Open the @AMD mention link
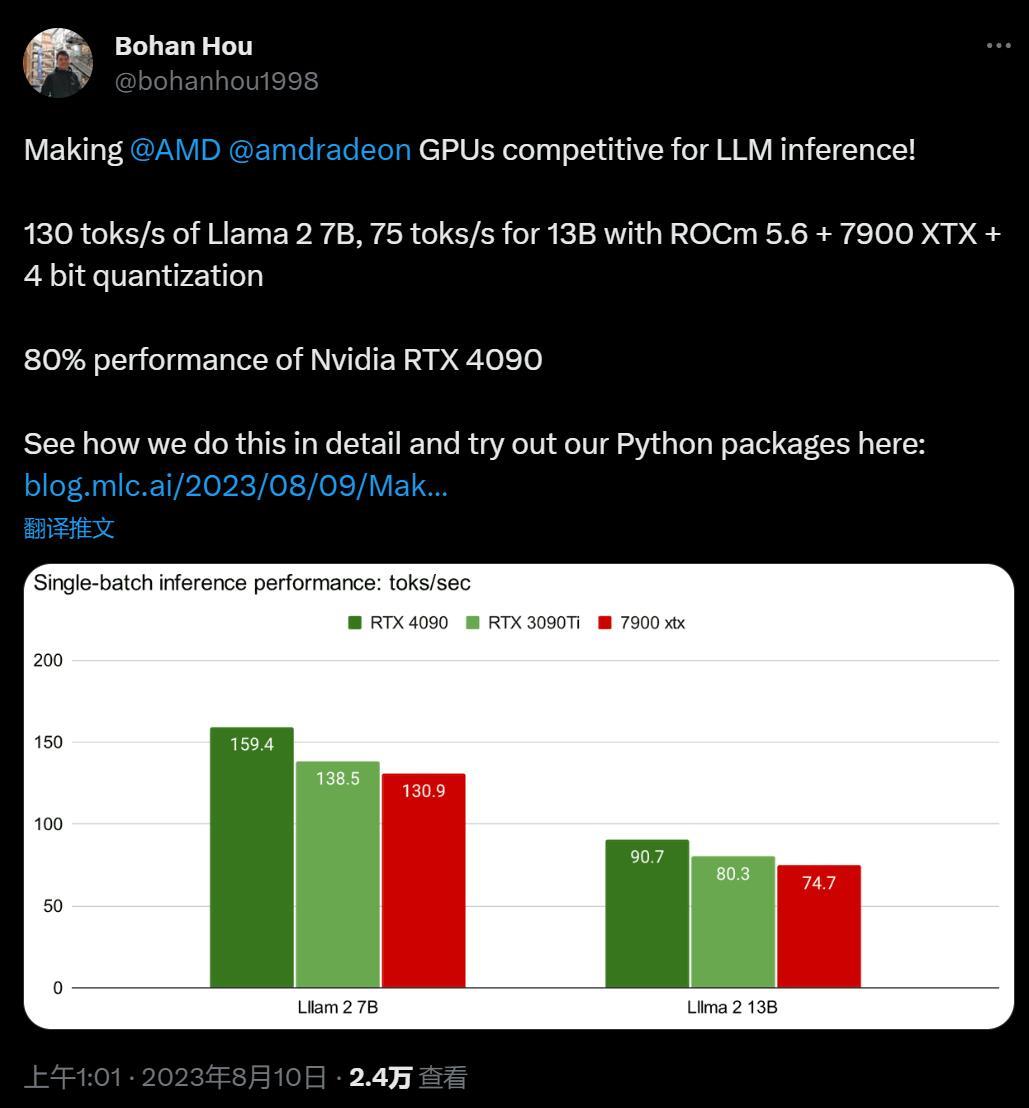The width and height of the screenshot is (1029, 1108). point(175,150)
